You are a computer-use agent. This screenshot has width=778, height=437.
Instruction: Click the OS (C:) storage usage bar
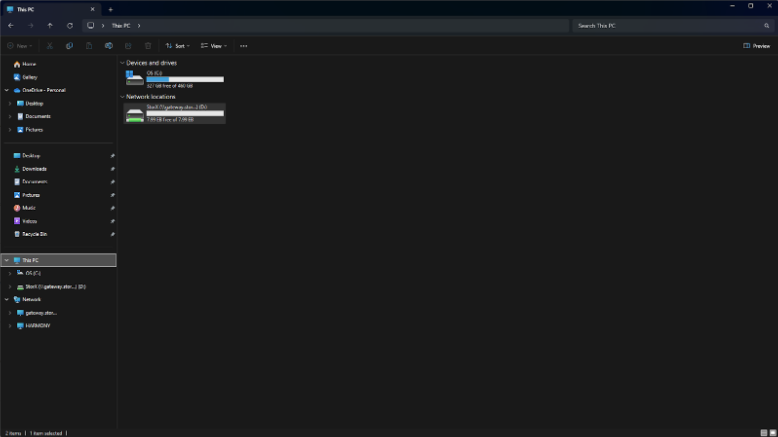pyautogui.click(x=185, y=79)
